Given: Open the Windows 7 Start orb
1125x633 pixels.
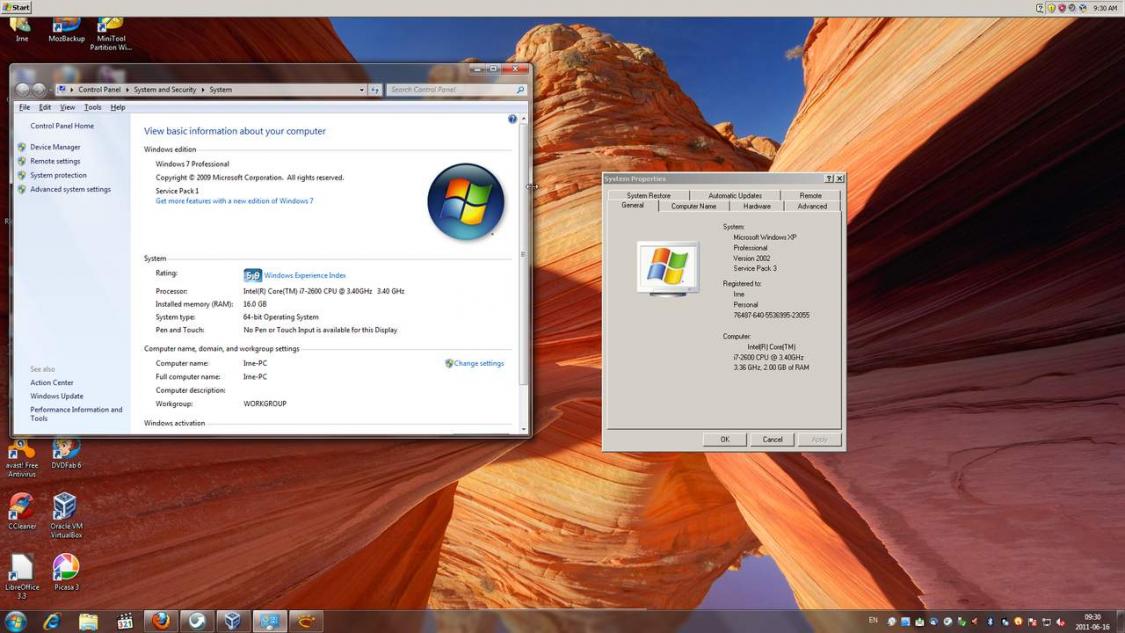Looking at the screenshot, I should pyautogui.click(x=15, y=621).
